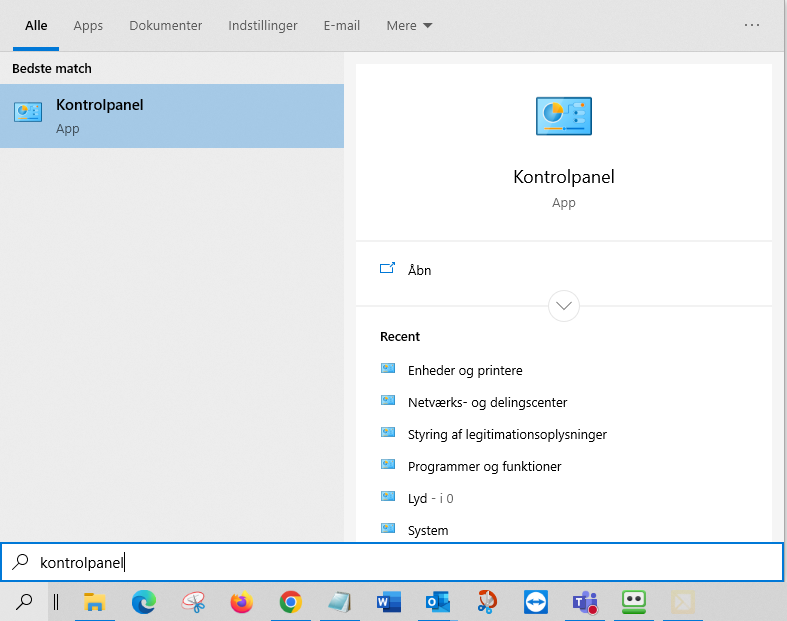Open Outlook from the taskbar
The height and width of the screenshot is (621, 787).
pos(438,602)
